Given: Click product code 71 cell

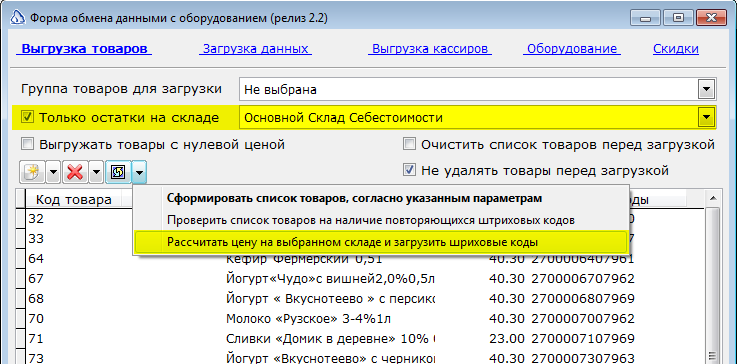Looking at the screenshot, I should (x=36, y=339).
